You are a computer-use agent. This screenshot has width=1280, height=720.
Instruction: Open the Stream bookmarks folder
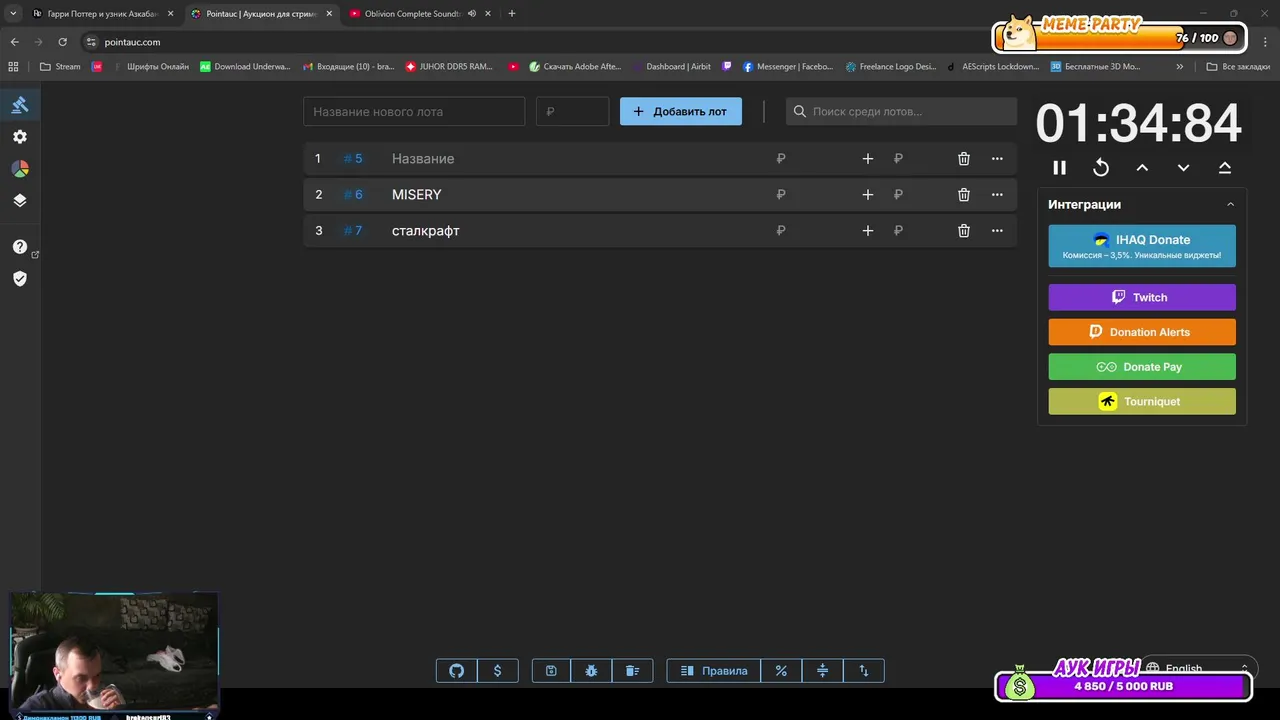(x=60, y=67)
